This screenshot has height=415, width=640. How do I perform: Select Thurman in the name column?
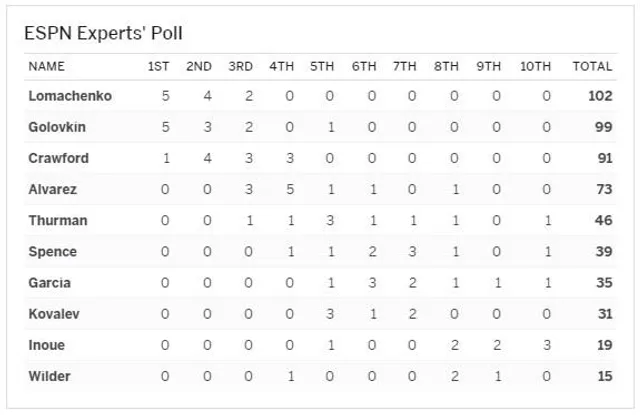(59, 221)
